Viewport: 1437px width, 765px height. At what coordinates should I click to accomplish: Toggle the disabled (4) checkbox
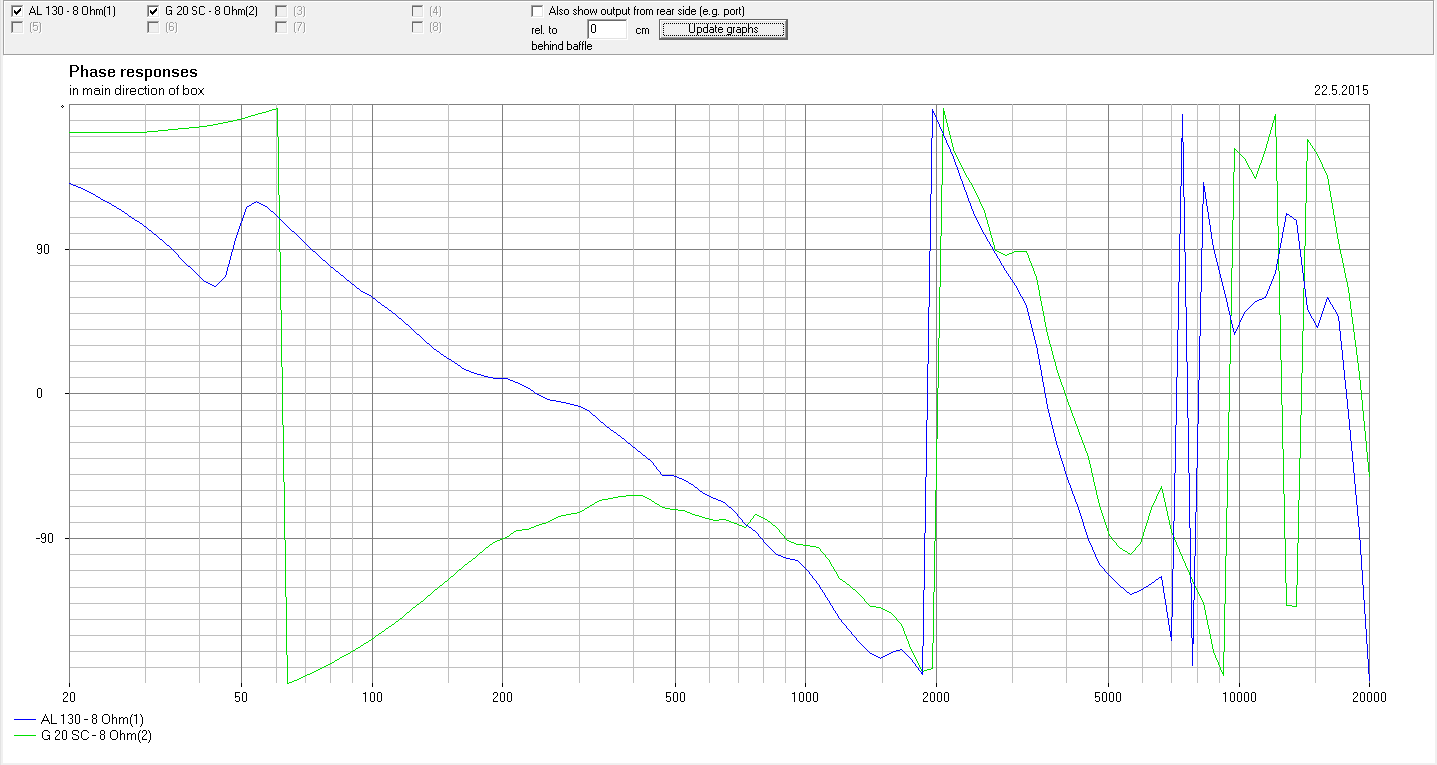tap(418, 11)
